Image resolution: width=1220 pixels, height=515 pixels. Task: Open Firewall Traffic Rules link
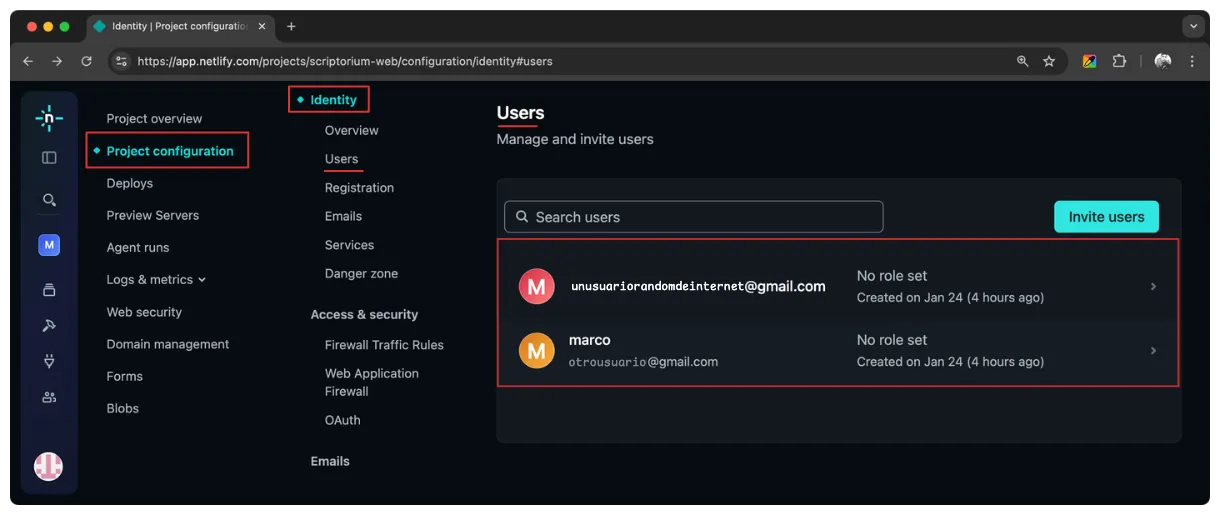(384, 345)
